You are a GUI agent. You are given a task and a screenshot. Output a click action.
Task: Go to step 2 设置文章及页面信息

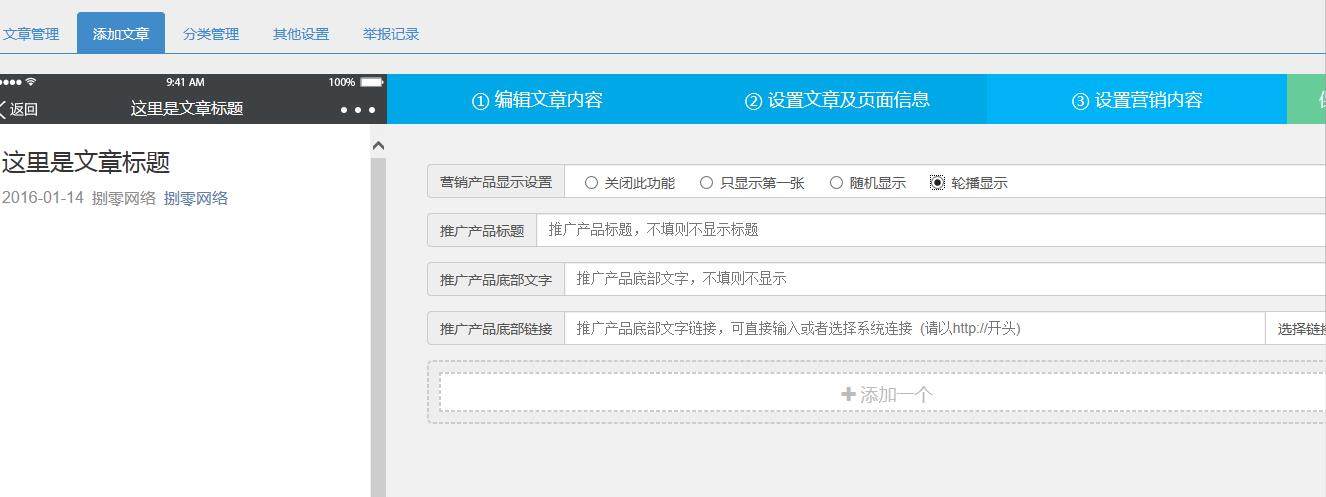pyautogui.click(x=837, y=100)
